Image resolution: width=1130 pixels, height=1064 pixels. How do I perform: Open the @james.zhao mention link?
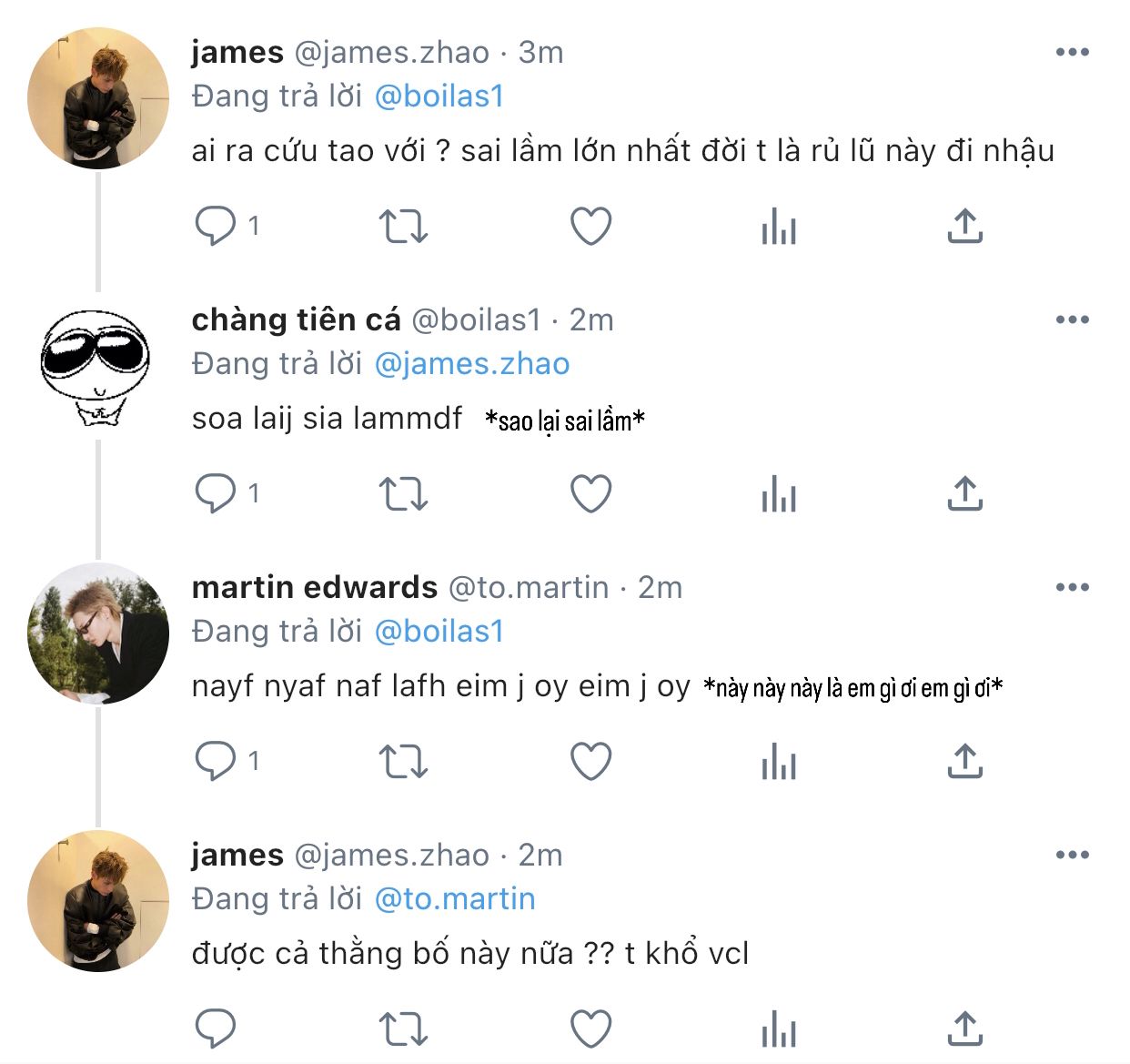coord(472,364)
